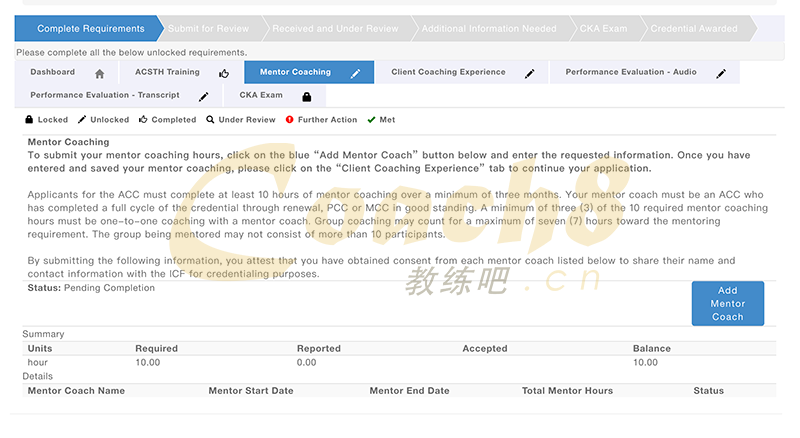The height and width of the screenshot is (438, 800).
Task: Click pencil icon beside Performance Evaluation - Transcript
Action: click(204, 97)
